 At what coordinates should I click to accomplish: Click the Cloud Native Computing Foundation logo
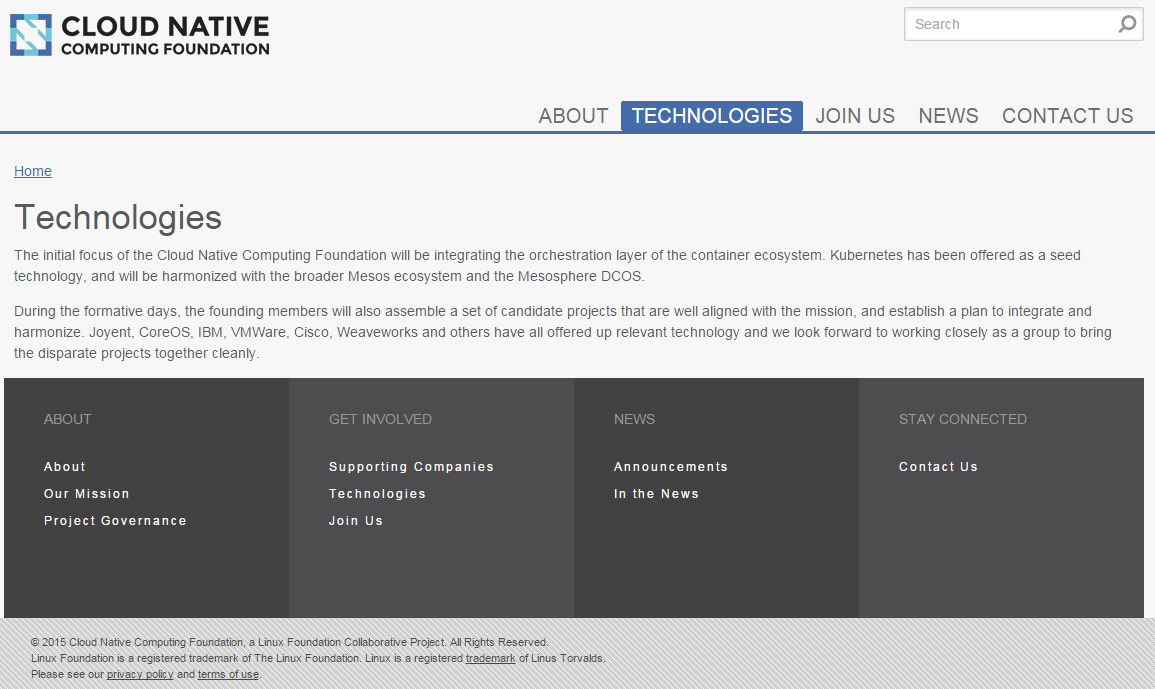(140, 35)
